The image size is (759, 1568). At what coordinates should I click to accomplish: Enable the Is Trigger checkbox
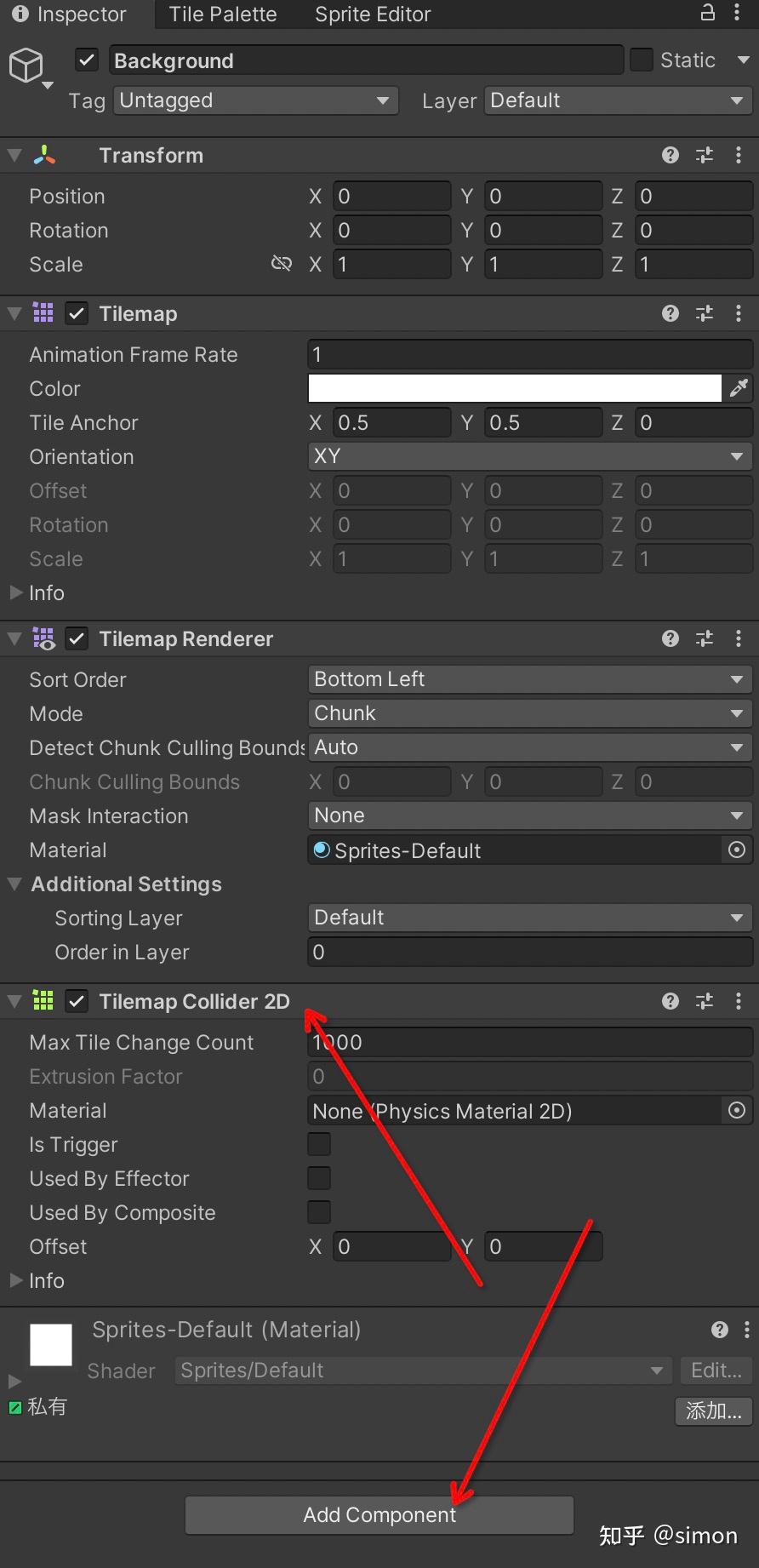click(x=319, y=1145)
